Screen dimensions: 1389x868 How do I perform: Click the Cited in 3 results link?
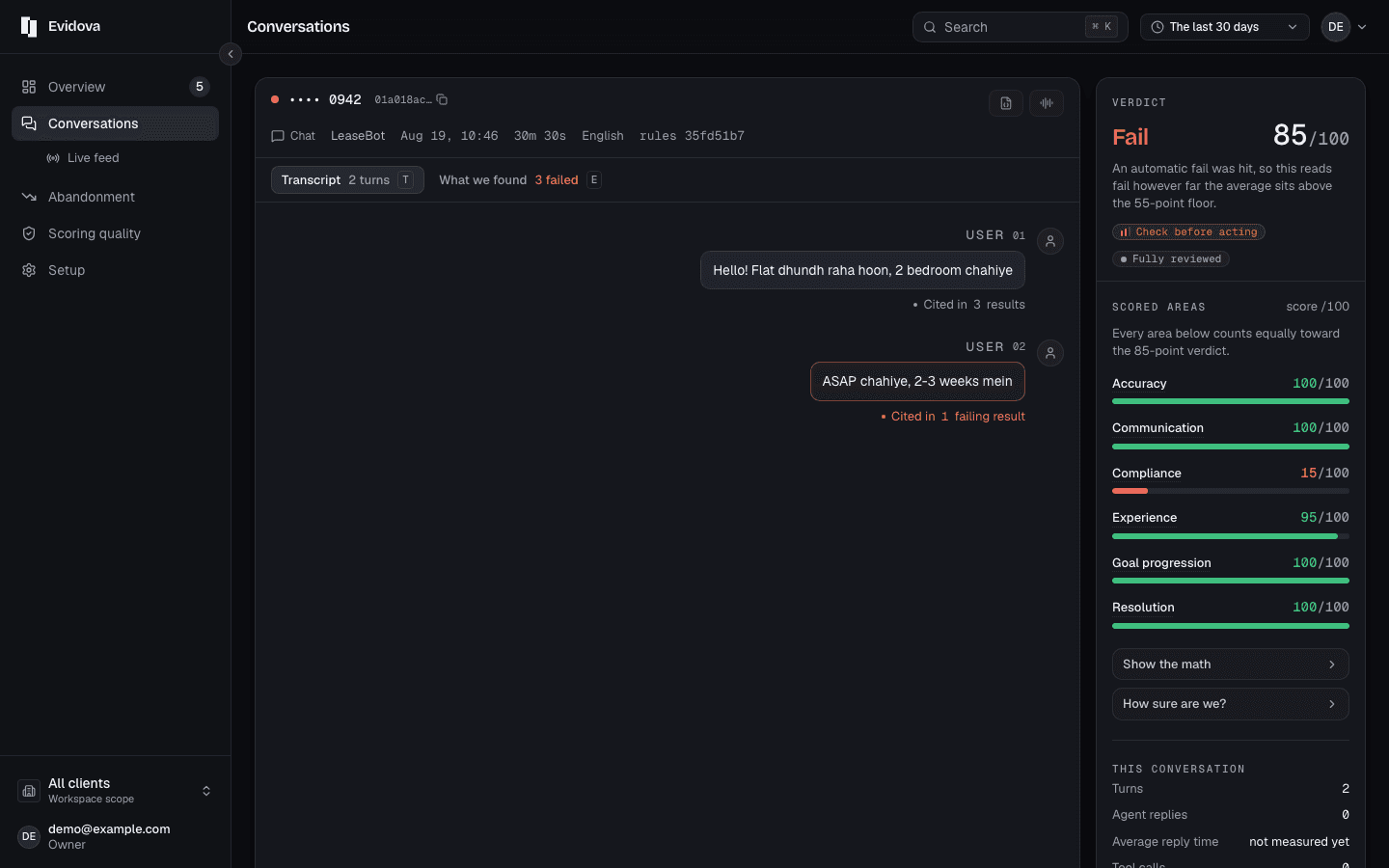tap(969, 305)
